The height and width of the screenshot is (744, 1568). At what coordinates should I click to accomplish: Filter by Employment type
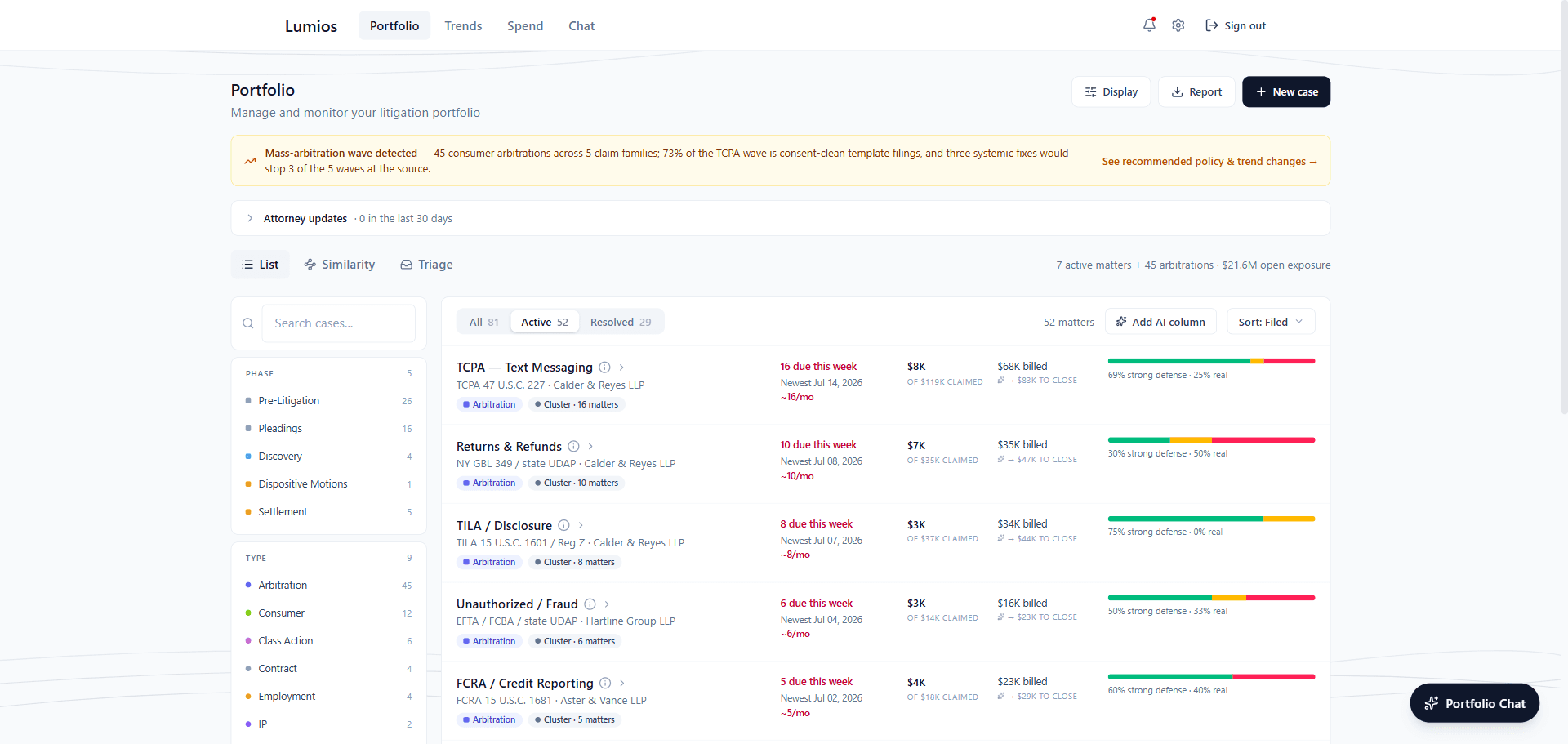[x=328, y=697]
